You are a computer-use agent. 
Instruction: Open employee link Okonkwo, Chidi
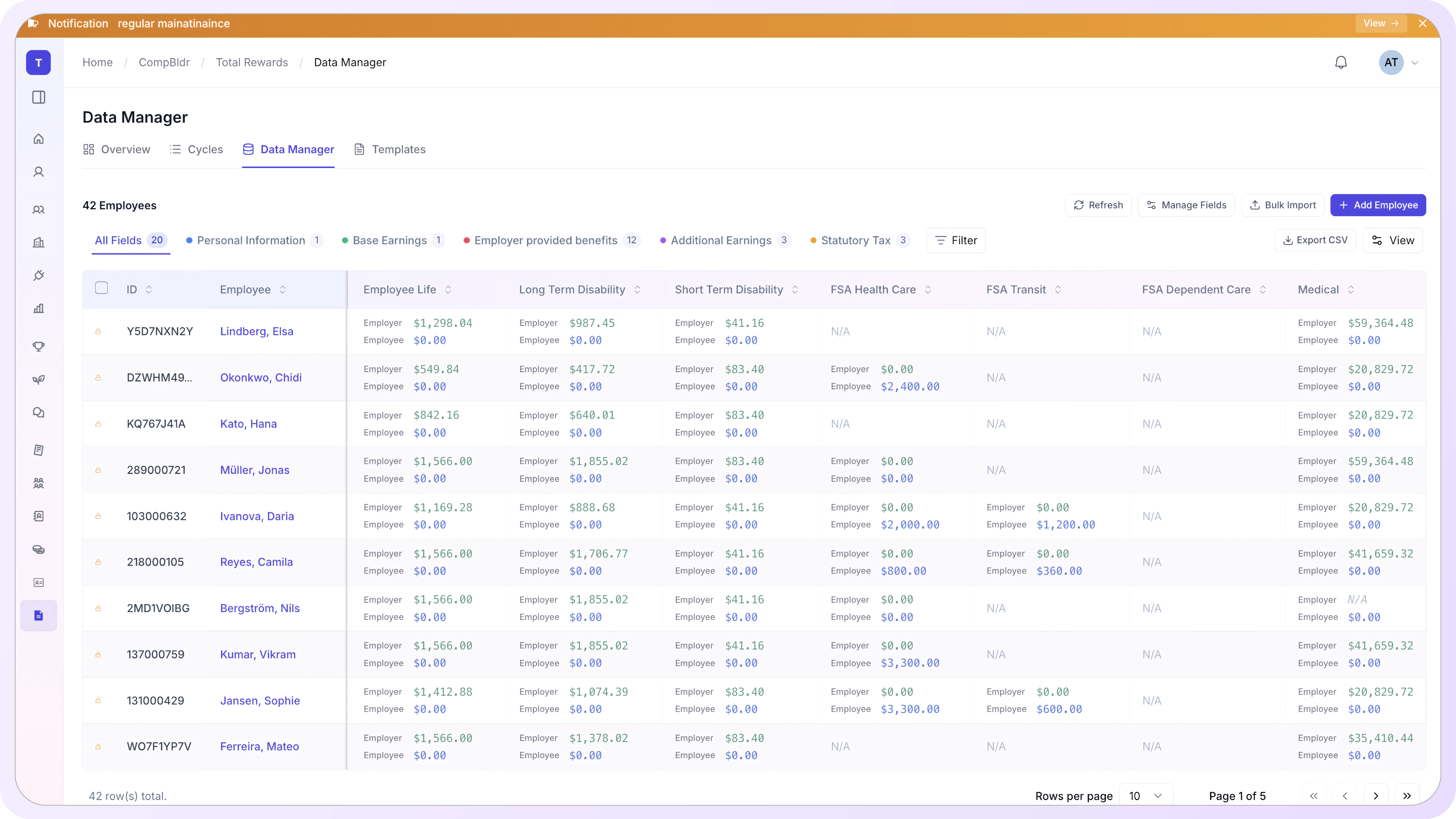[x=261, y=378]
